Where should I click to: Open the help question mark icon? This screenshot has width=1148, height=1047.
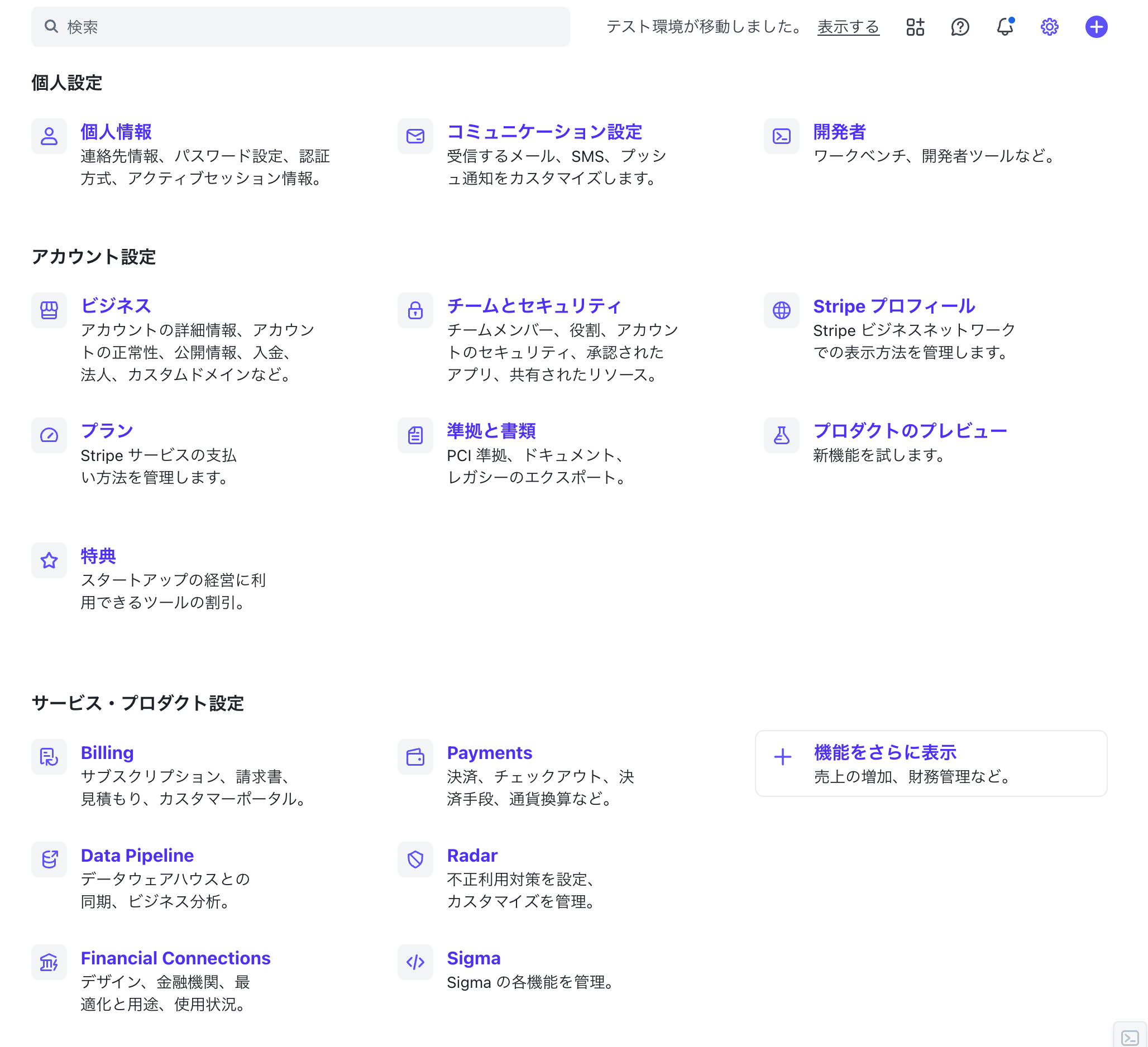(x=959, y=27)
